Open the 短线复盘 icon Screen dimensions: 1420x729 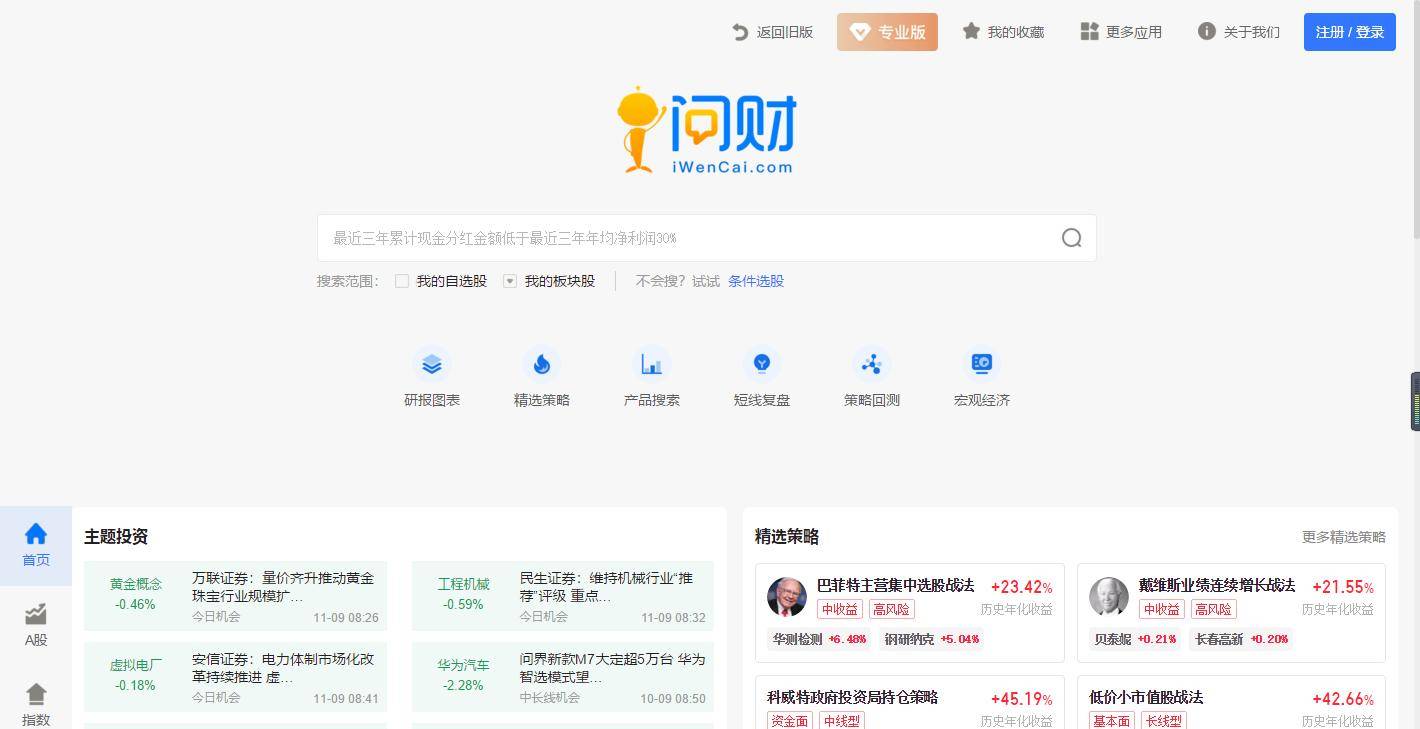762,364
